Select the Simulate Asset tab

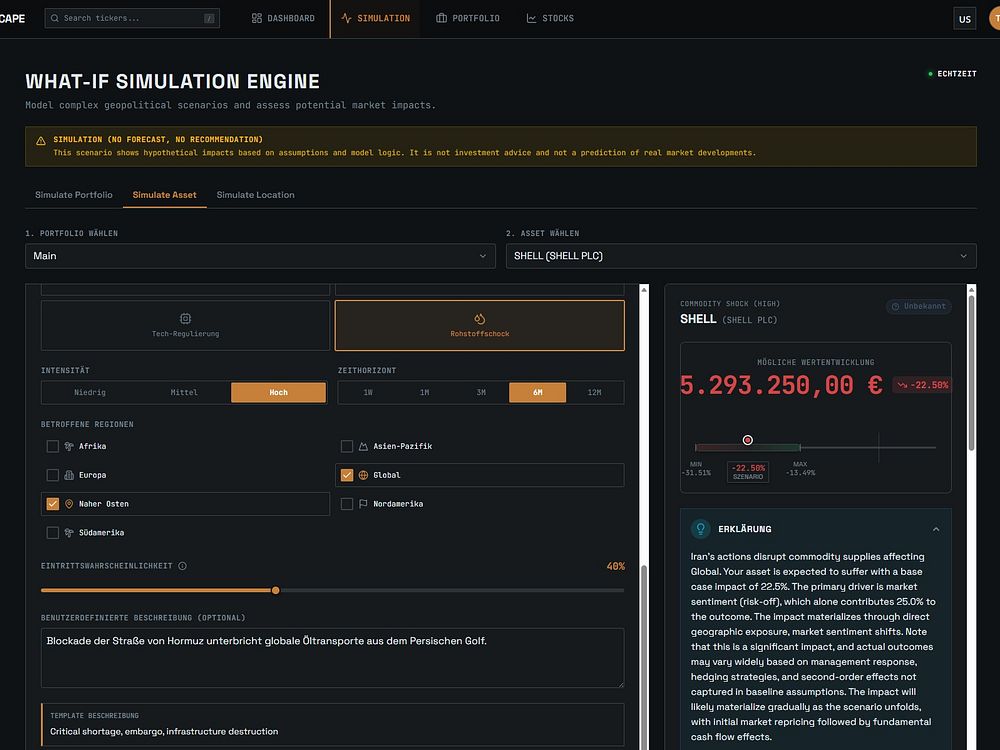pos(165,195)
